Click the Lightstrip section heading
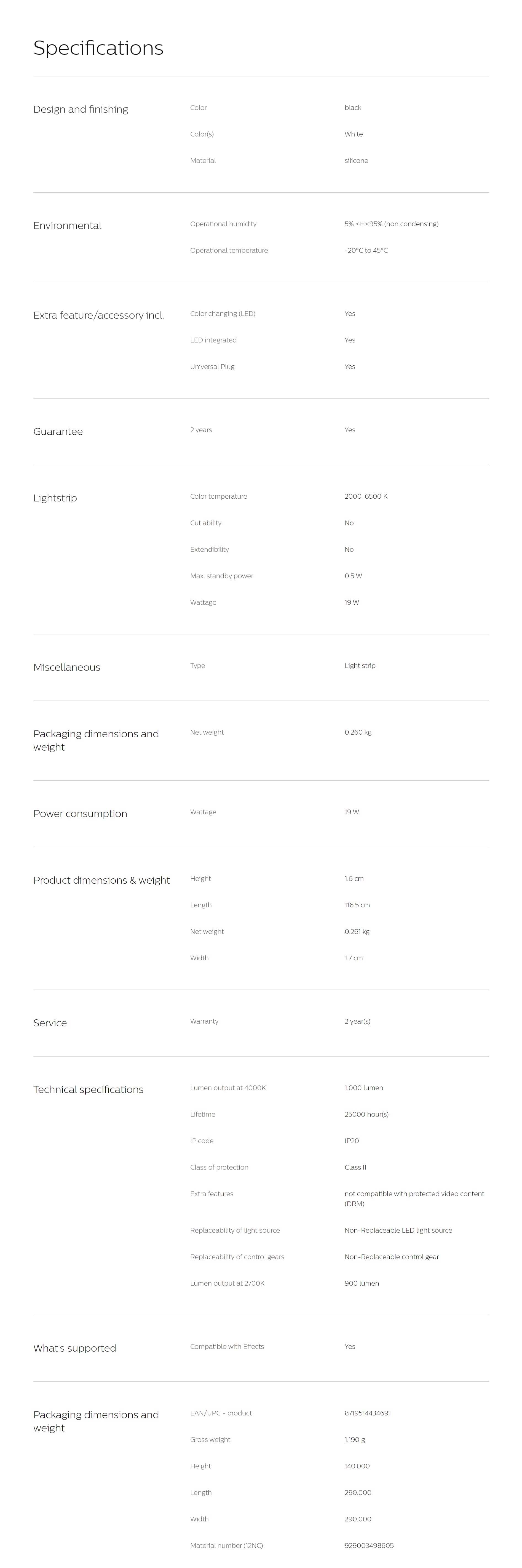 click(x=55, y=498)
